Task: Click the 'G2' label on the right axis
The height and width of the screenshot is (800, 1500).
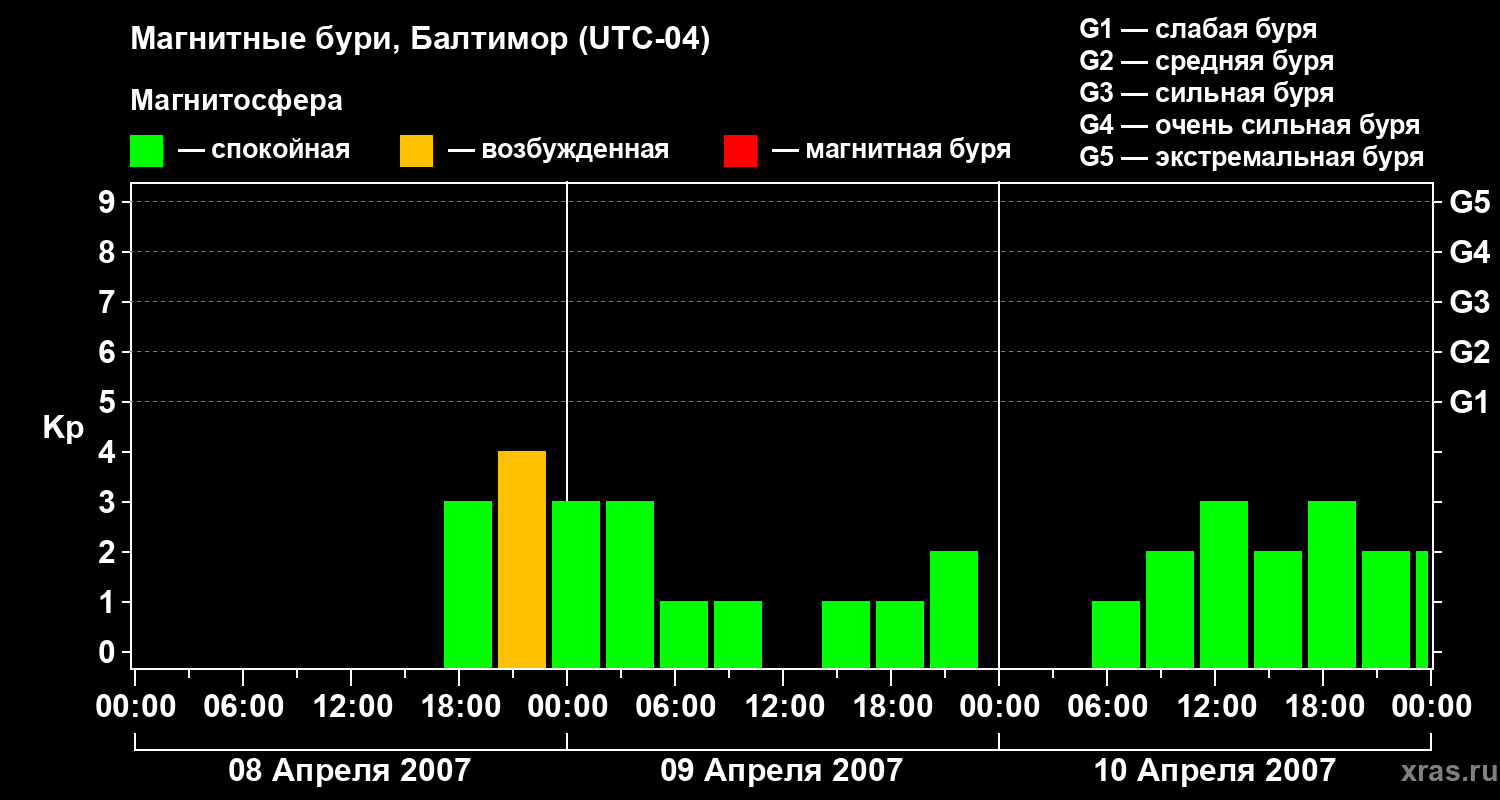Action: 1470,352
